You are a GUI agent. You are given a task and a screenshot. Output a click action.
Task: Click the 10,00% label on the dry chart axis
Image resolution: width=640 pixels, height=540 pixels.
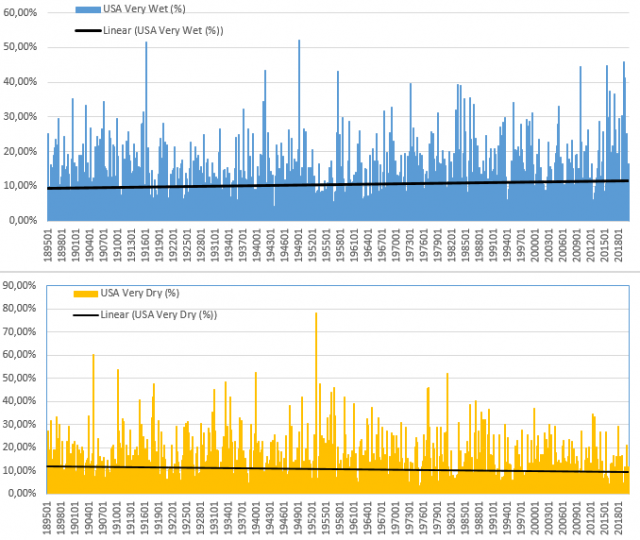coord(22,467)
